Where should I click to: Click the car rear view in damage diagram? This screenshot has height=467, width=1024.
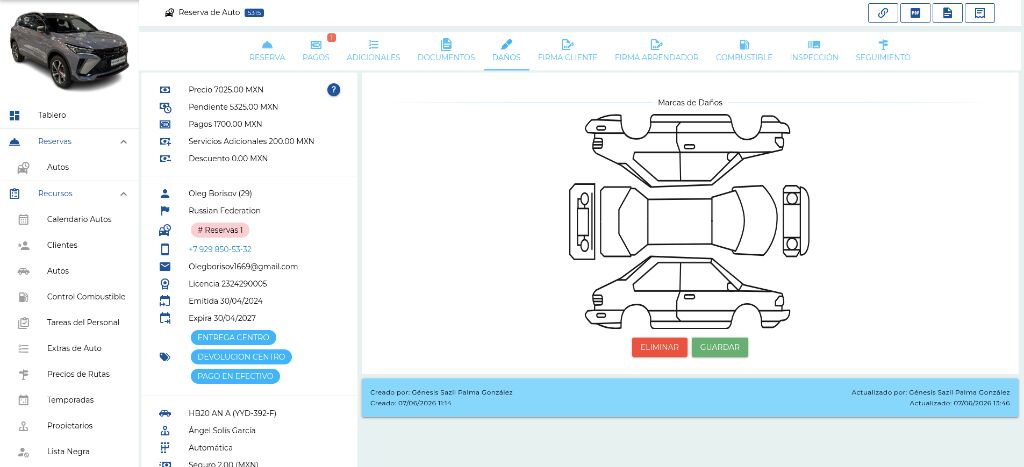pyautogui.click(x=582, y=221)
